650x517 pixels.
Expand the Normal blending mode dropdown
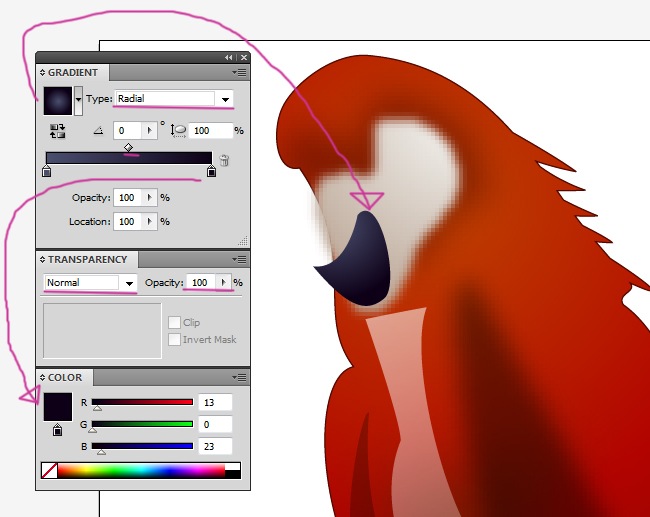click(x=129, y=283)
